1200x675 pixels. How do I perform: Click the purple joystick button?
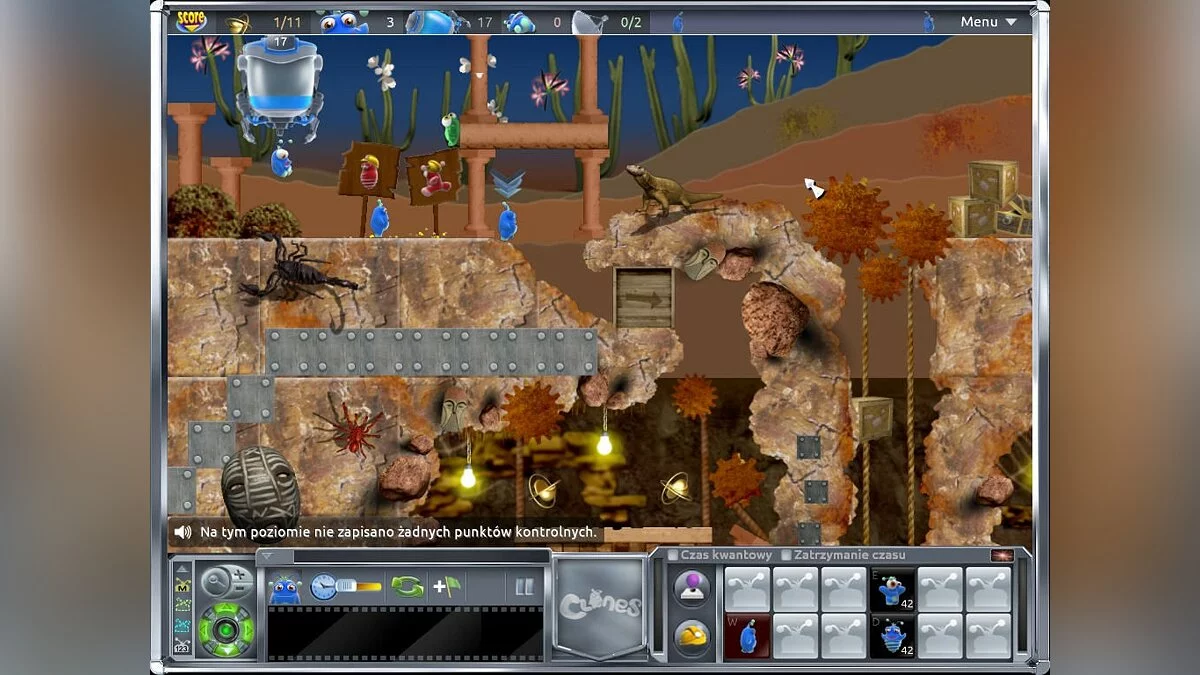(x=692, y=588)
